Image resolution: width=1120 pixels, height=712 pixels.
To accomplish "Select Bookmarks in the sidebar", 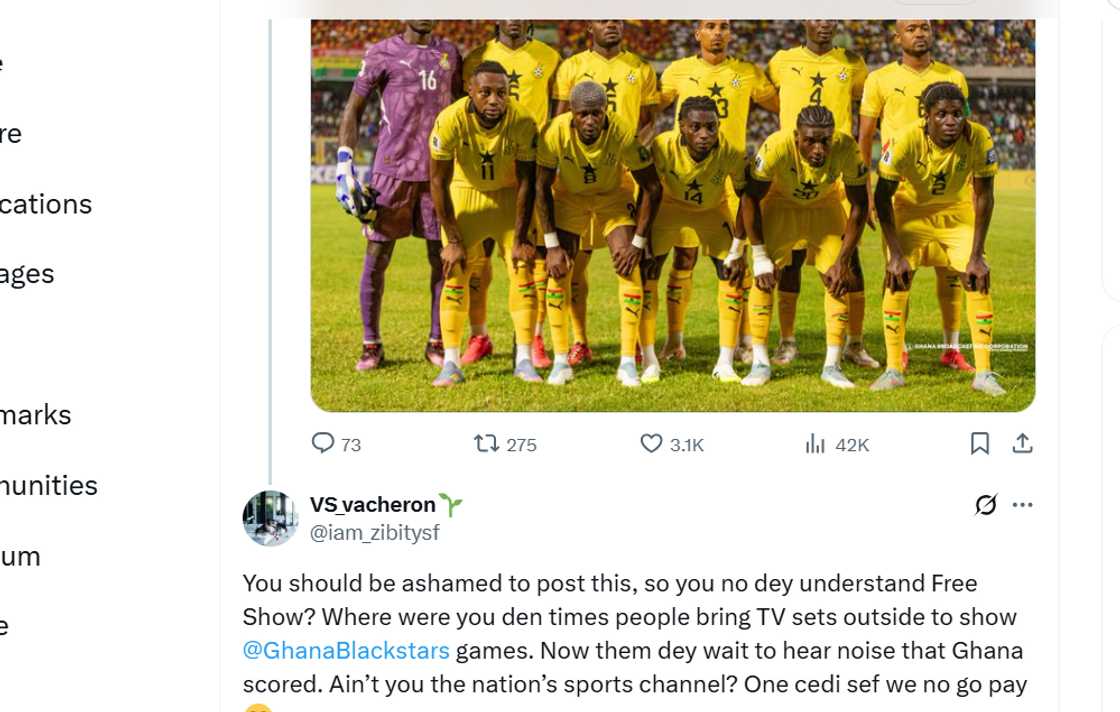I will click(x=35, y=415).
